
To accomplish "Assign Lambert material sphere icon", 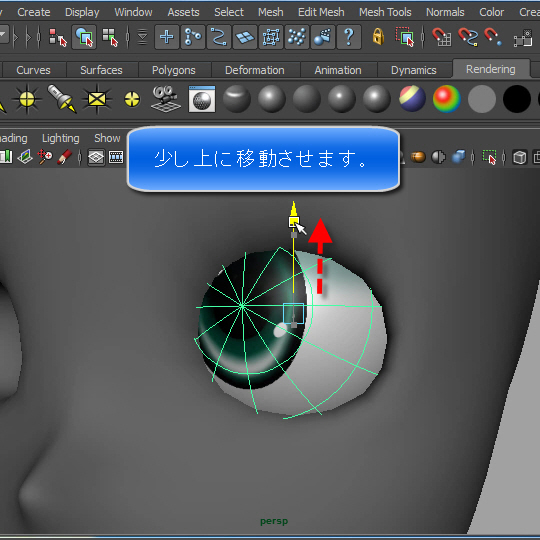I will click(x=307, y=99).
